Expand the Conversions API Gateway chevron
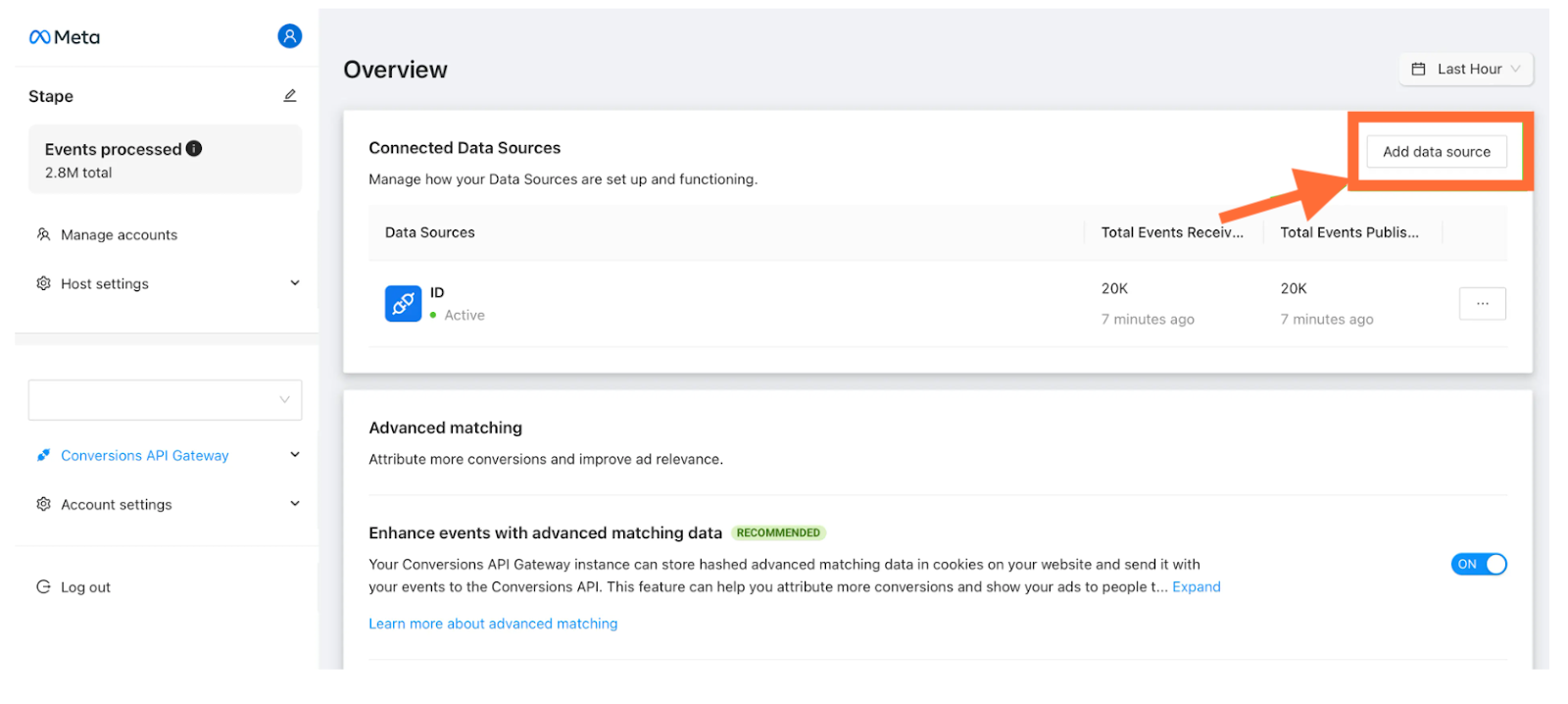Screen dimensions: 1568x704 (295, 455)
